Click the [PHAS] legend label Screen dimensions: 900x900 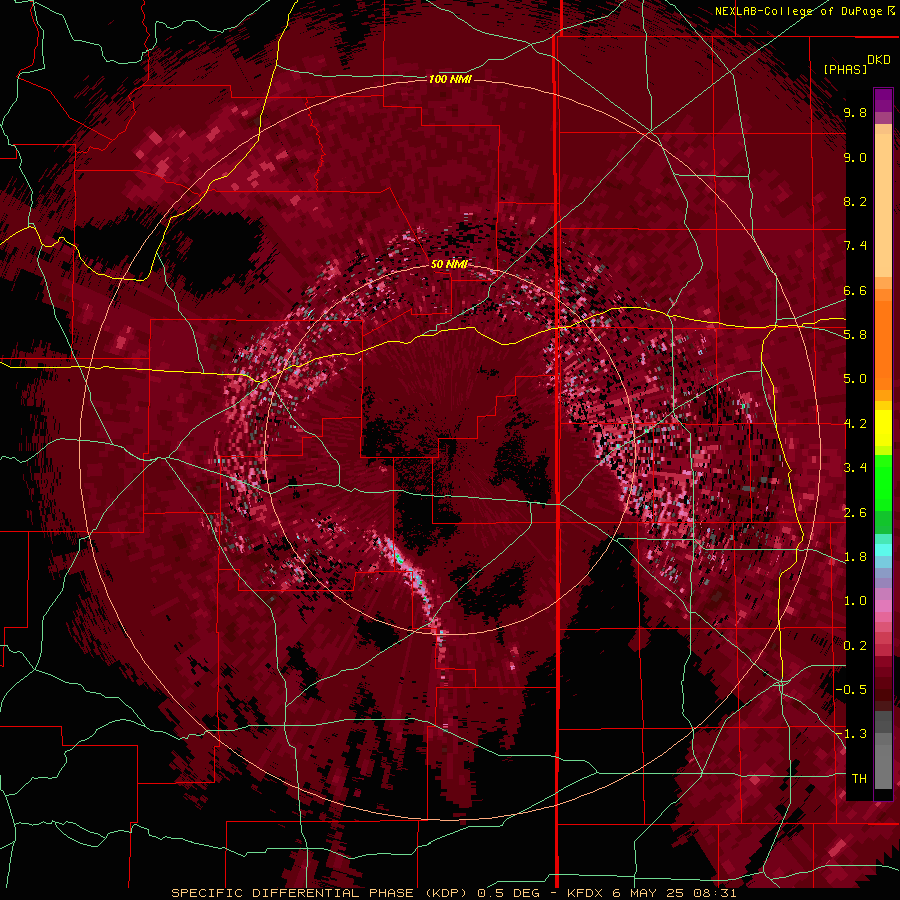[845, 69]
